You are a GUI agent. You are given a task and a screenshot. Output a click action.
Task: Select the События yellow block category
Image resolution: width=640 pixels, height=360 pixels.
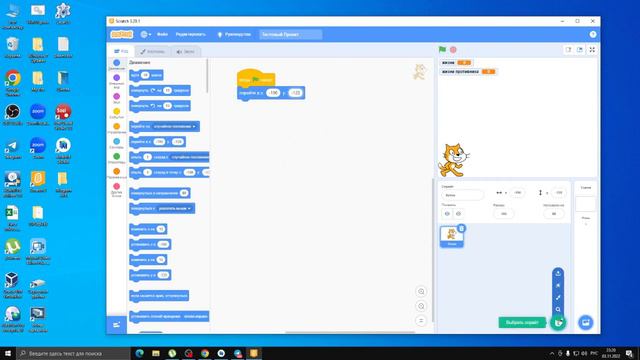117,113
